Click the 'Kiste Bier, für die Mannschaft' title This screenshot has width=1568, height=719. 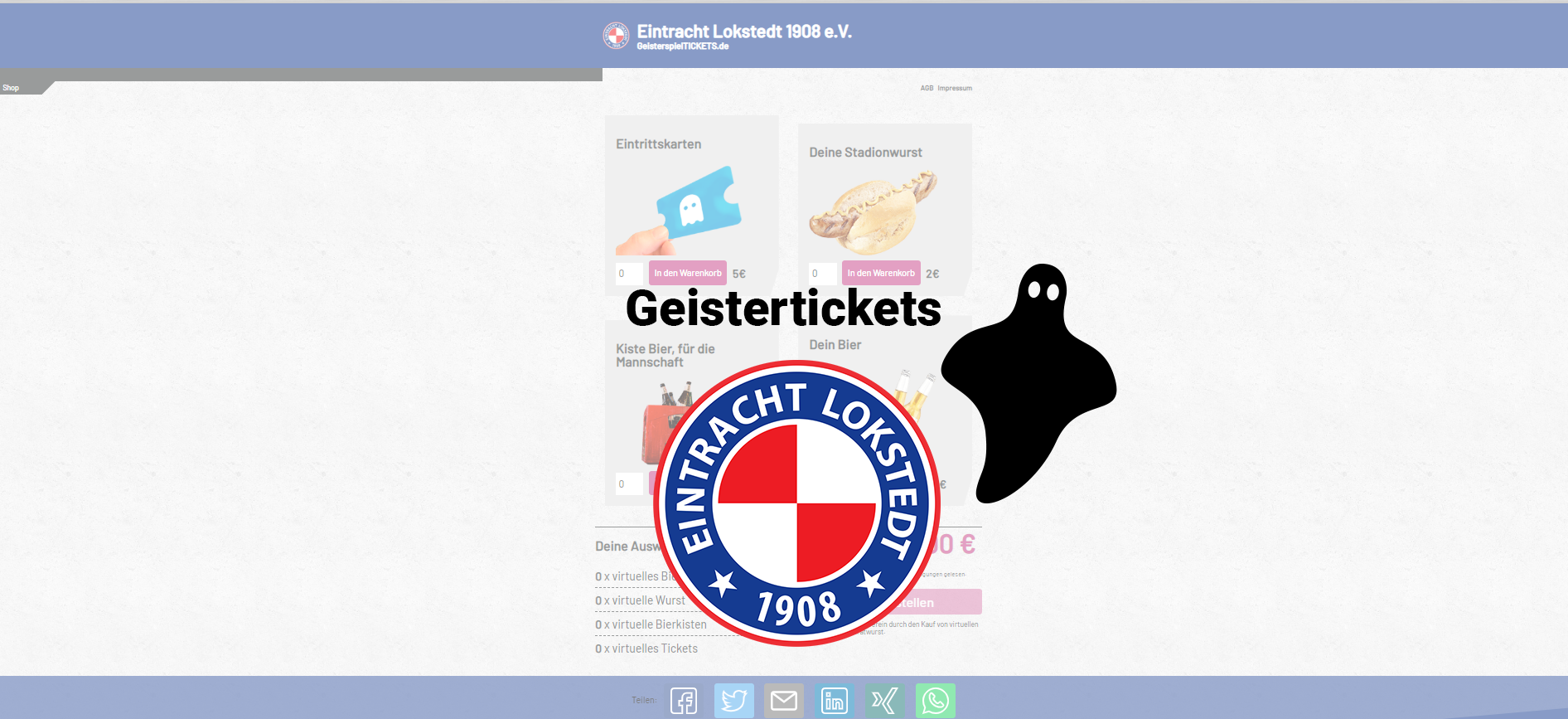point(665,356)
